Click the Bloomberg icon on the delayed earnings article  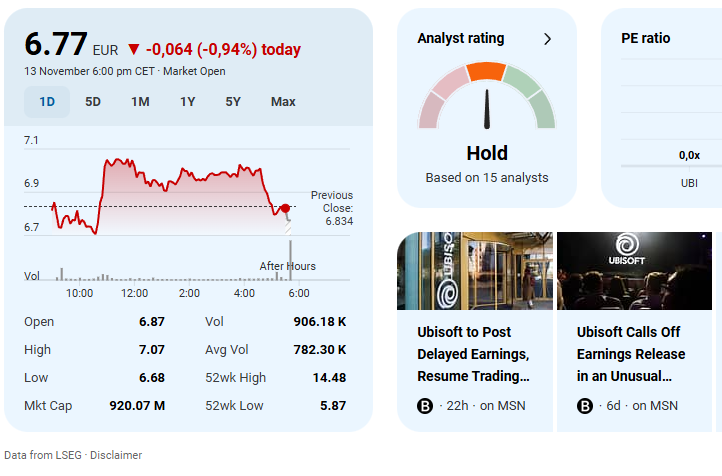pos(424,405)
